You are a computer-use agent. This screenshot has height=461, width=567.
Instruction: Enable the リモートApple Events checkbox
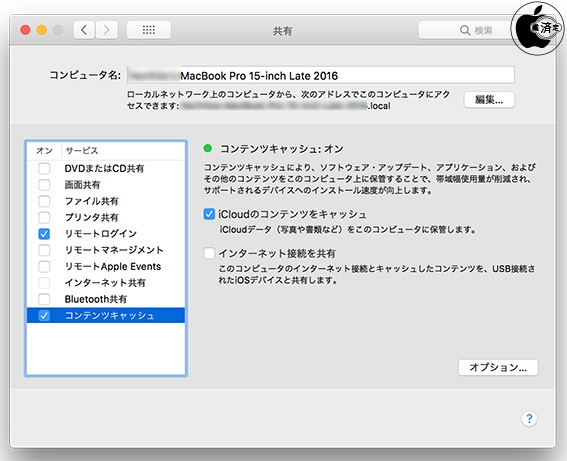(44, 266)
